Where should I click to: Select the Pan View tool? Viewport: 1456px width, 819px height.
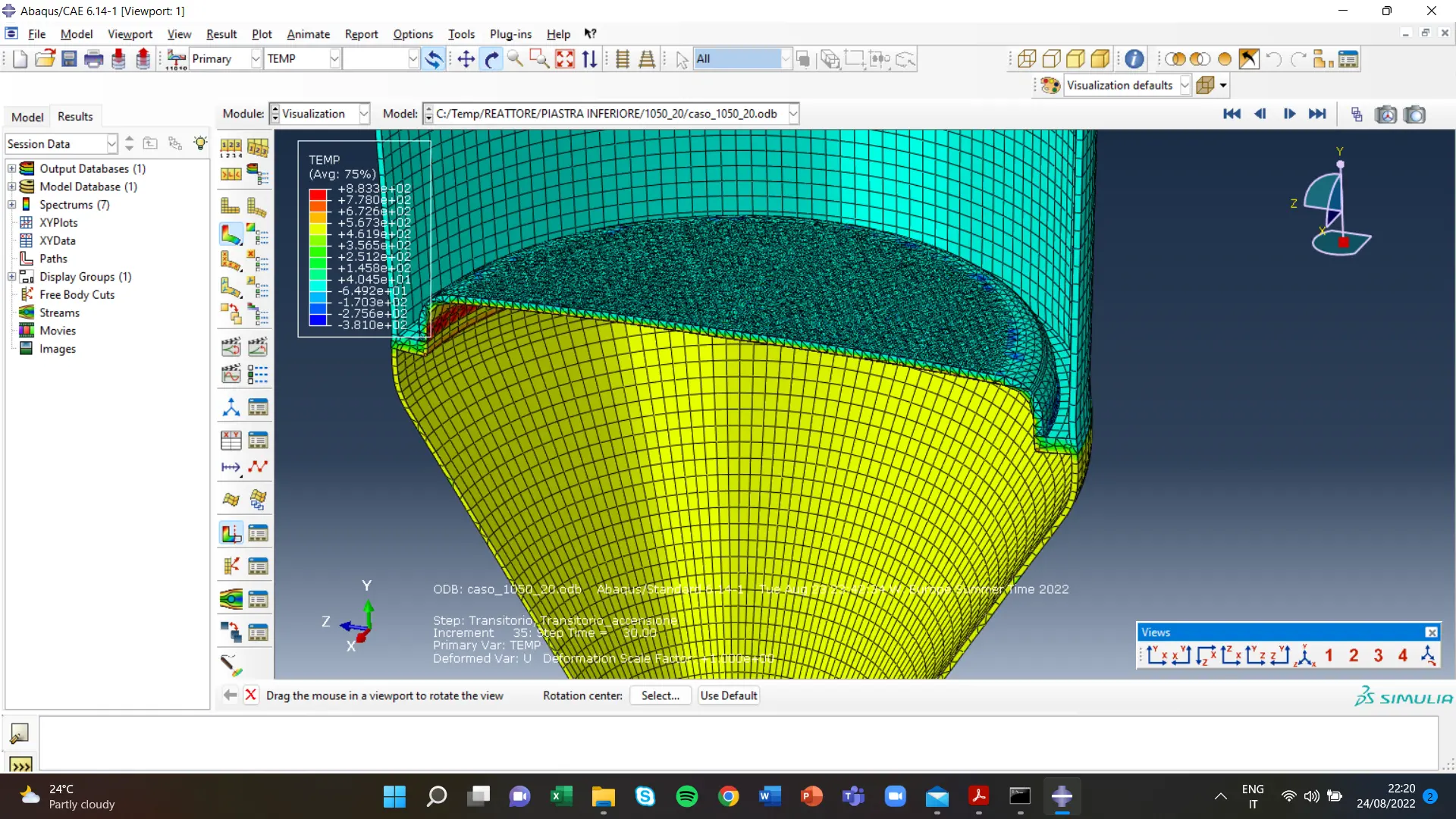[x=466, y=59]
